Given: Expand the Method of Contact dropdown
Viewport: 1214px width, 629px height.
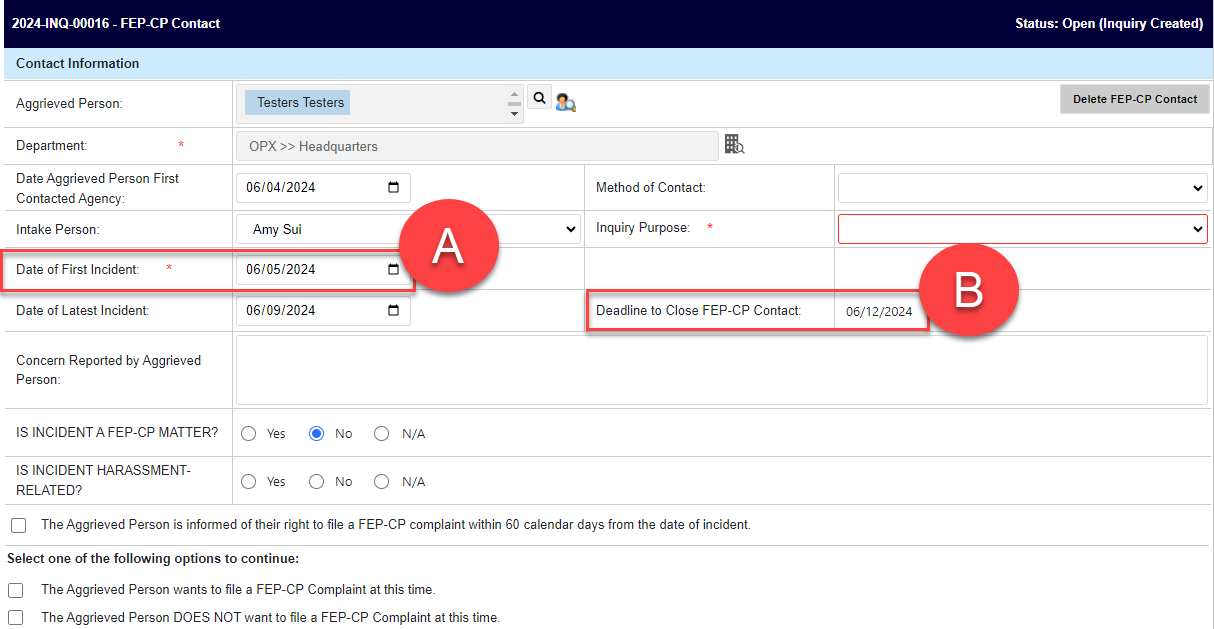Looking at the screenshot, I should (1022, 187).
